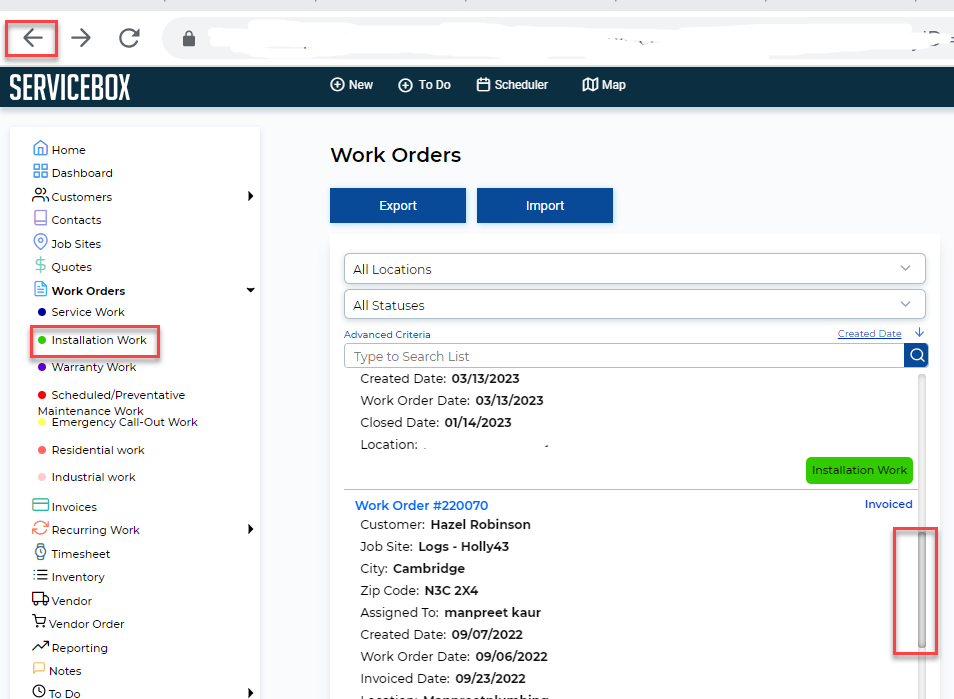Select Residential work in sidebar

tap(98, 450)
